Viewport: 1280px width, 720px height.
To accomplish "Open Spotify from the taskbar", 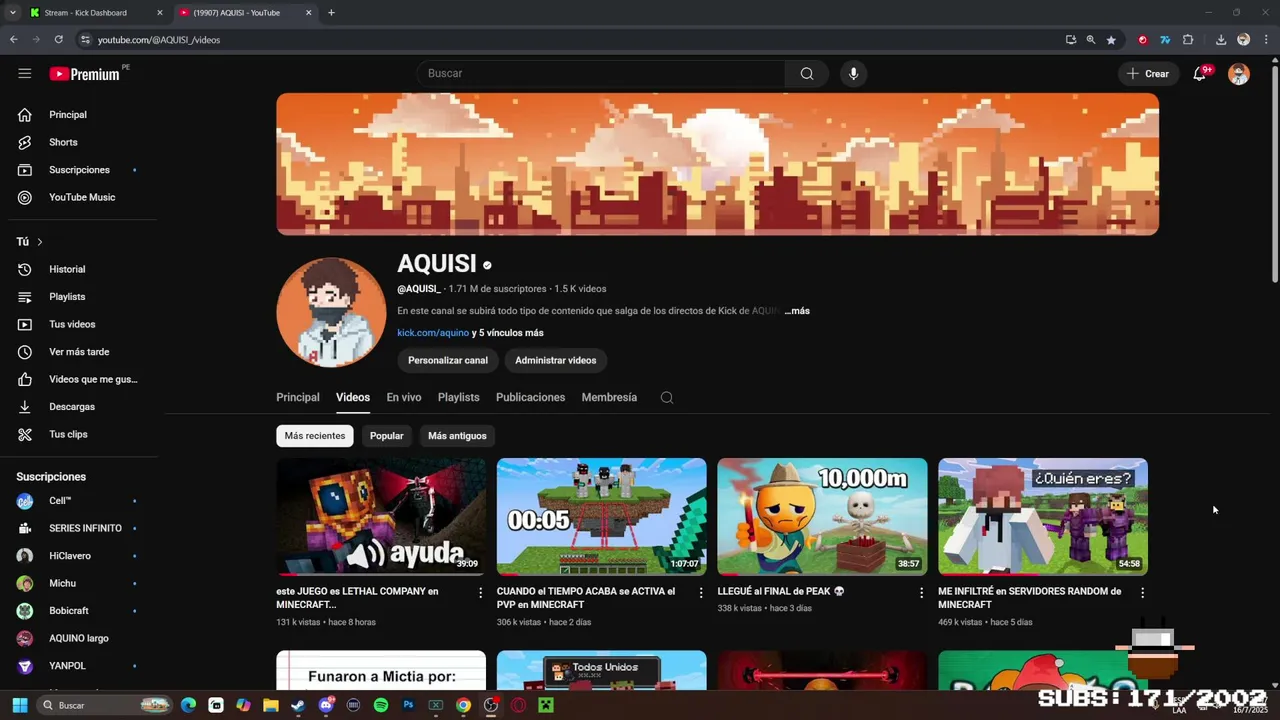I will [x=381, y=705].
